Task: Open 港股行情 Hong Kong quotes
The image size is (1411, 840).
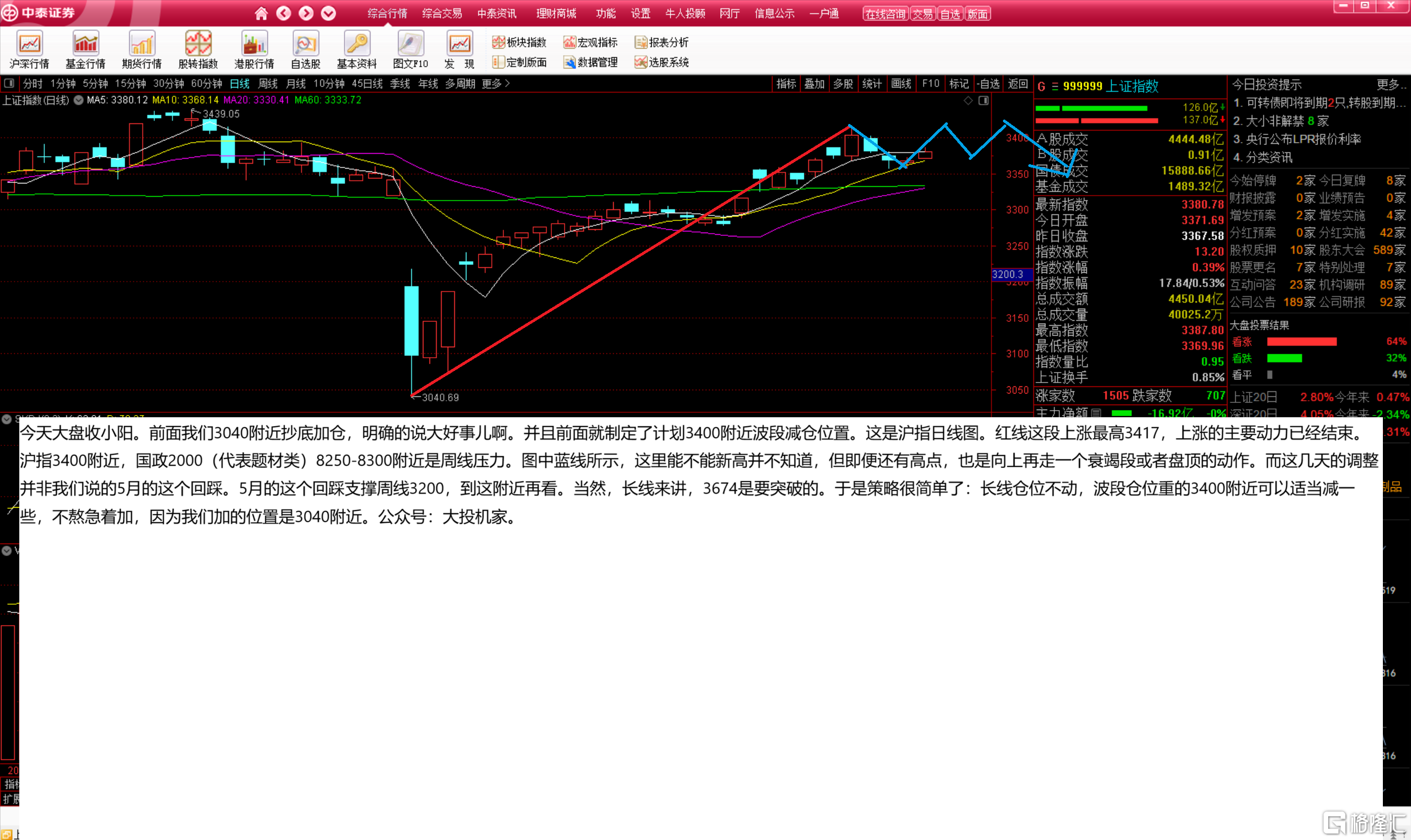Action: pyautogui.click(x=254, y=50)
